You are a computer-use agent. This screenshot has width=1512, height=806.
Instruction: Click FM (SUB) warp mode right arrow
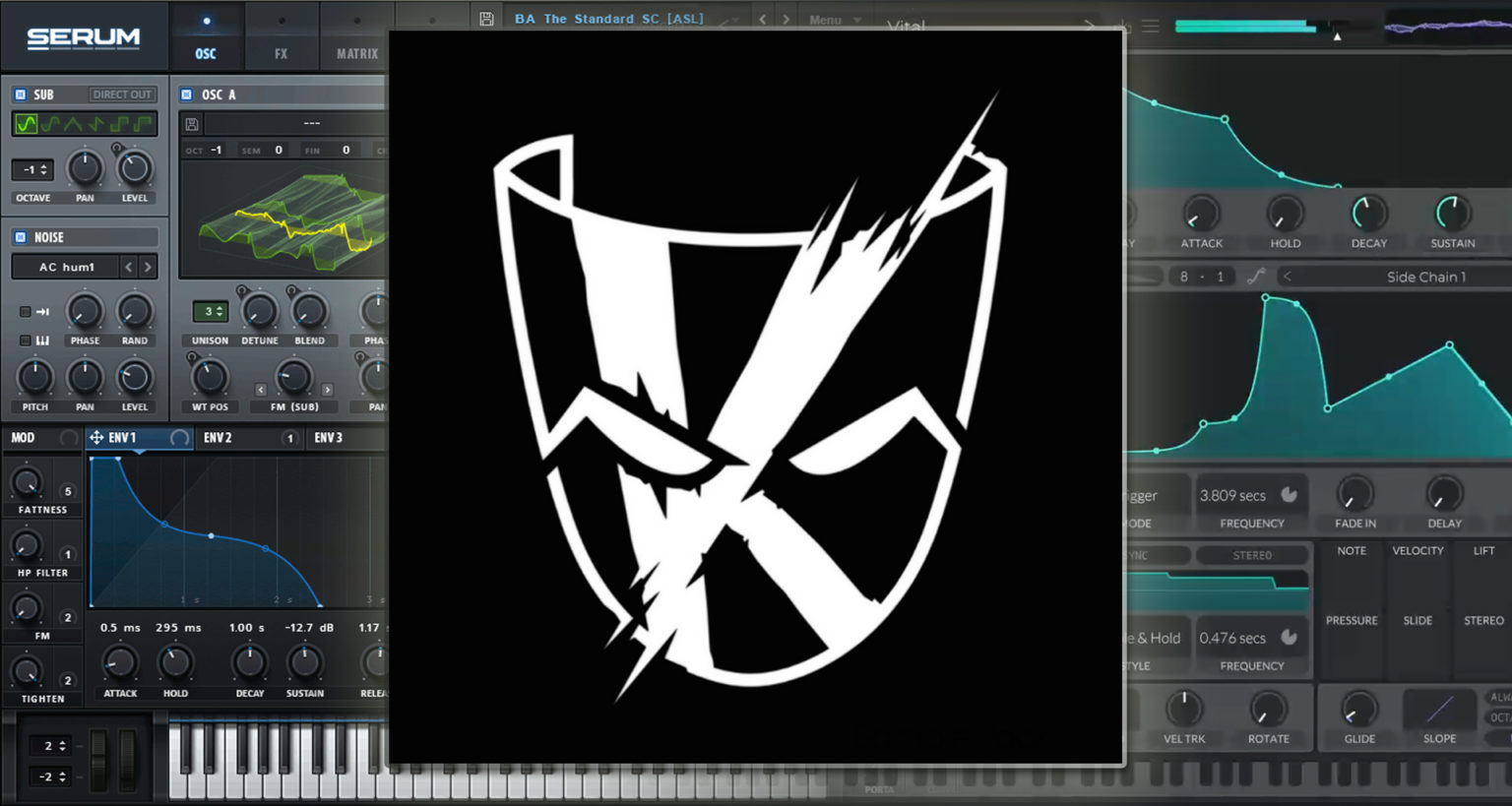click(x=328, y=390)
